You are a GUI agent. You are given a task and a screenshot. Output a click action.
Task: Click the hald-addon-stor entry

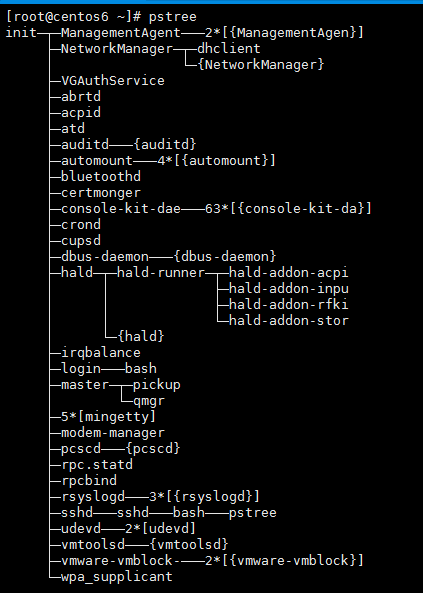(288, 321)
